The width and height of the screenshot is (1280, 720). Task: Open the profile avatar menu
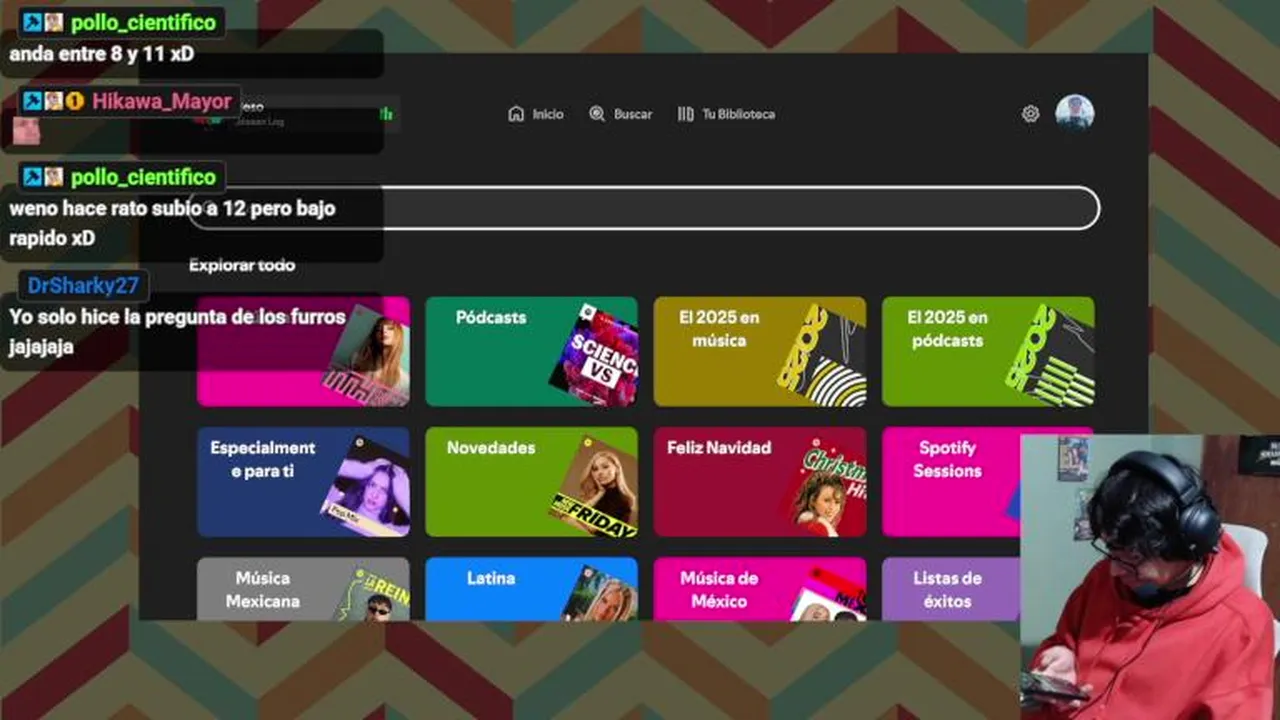pyautogui.click(x=1075, y=113)
